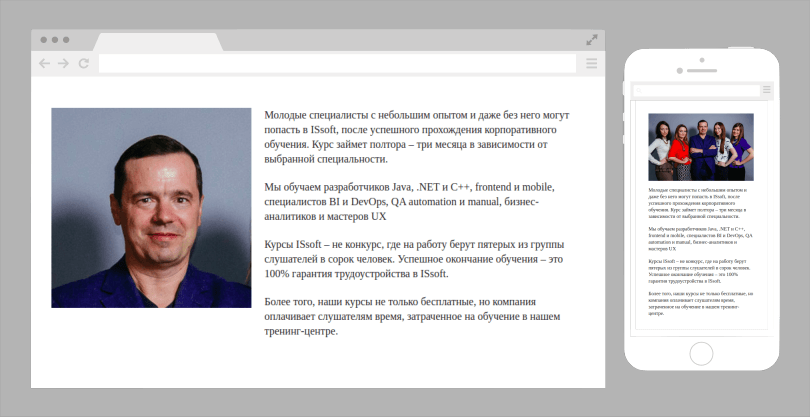
Task: Click the paragraph starting "Молодые специалисты с небольшим"
Action: pyautogui.click(x=417, y=137)
